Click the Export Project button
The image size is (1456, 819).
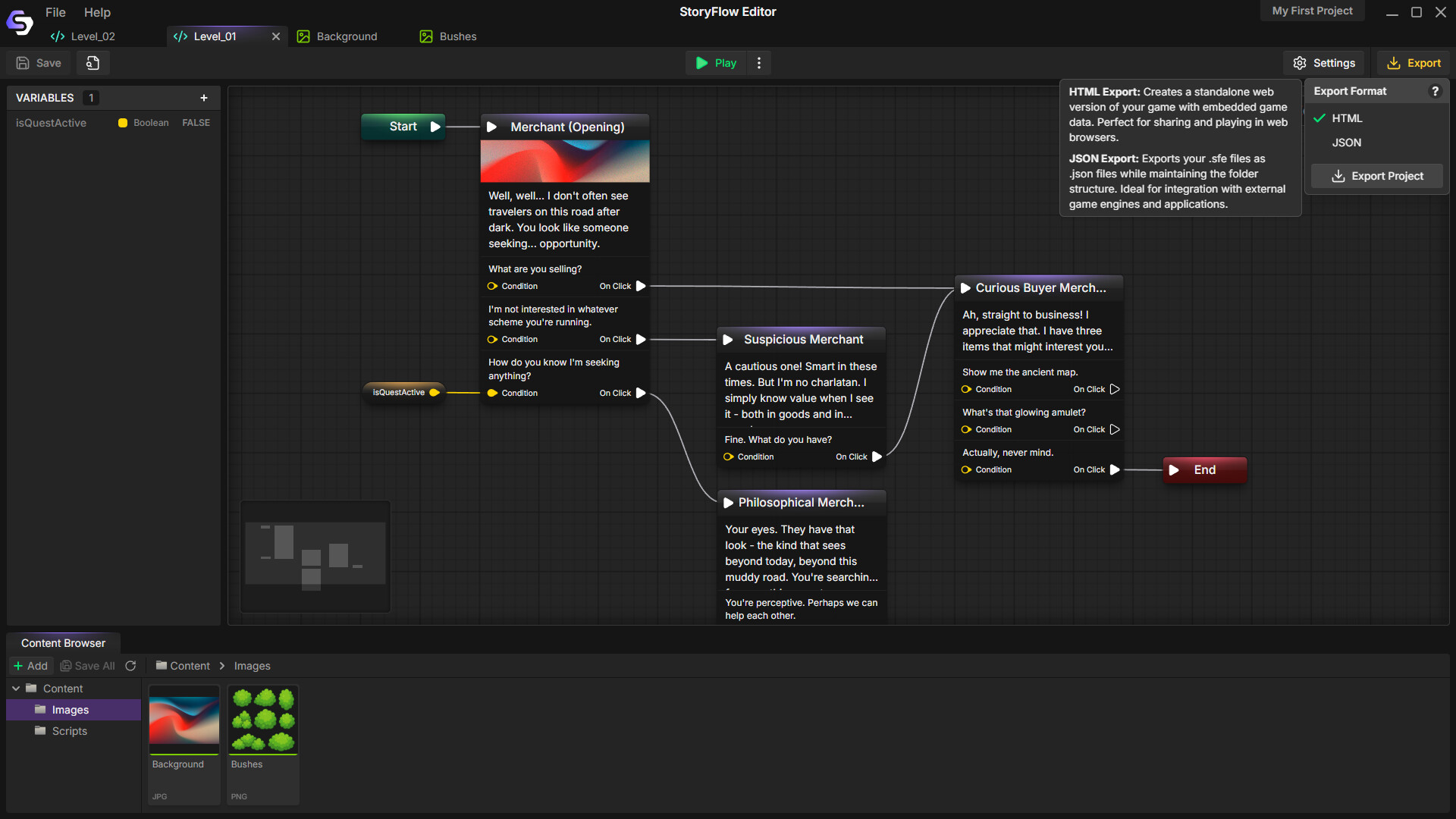tap(1377, 176)
